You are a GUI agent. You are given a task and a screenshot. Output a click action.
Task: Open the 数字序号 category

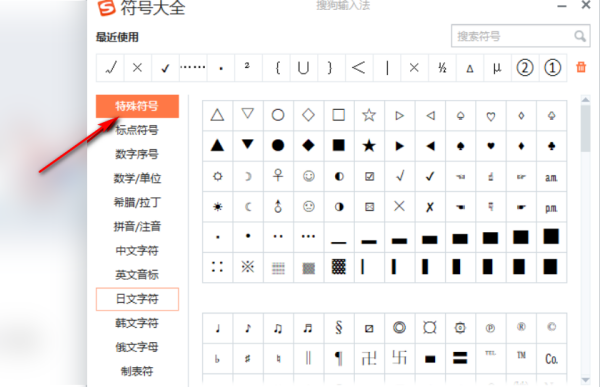coord(137,154)
